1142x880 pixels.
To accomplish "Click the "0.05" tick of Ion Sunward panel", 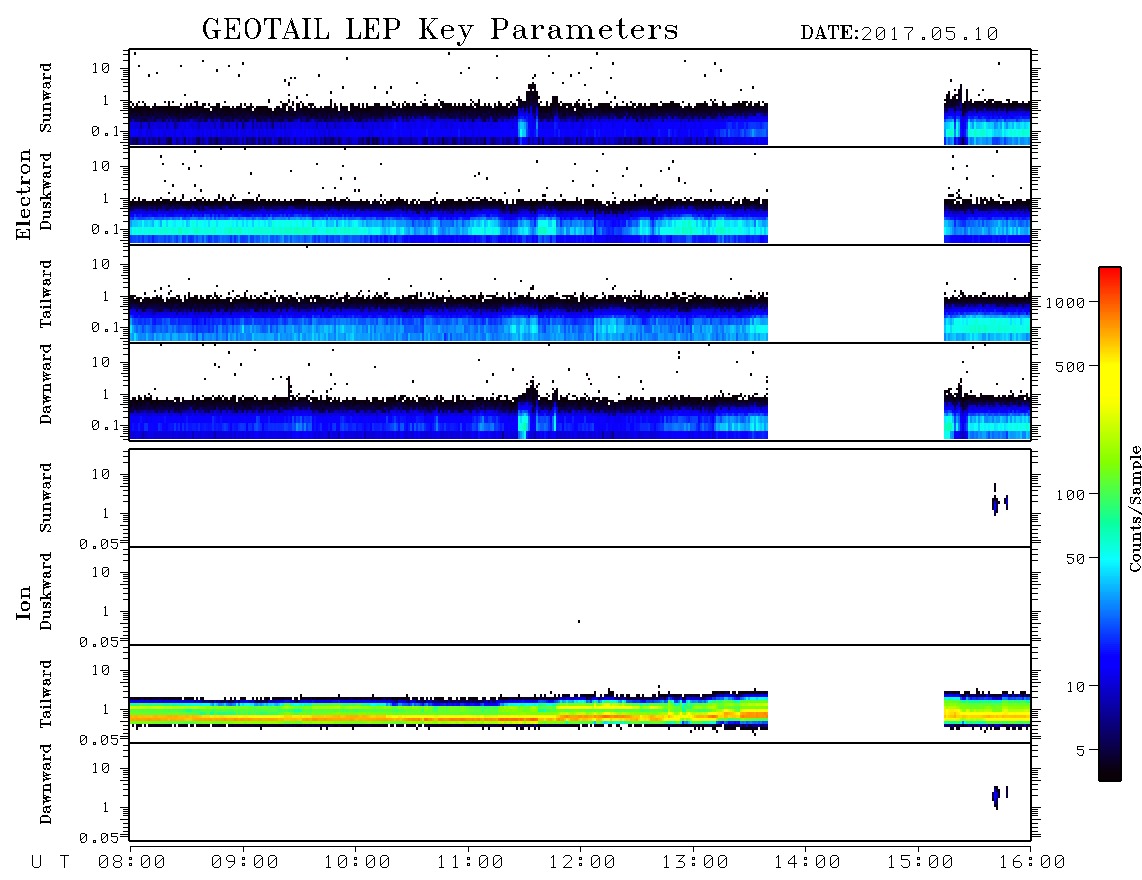I will pos(98,543).
